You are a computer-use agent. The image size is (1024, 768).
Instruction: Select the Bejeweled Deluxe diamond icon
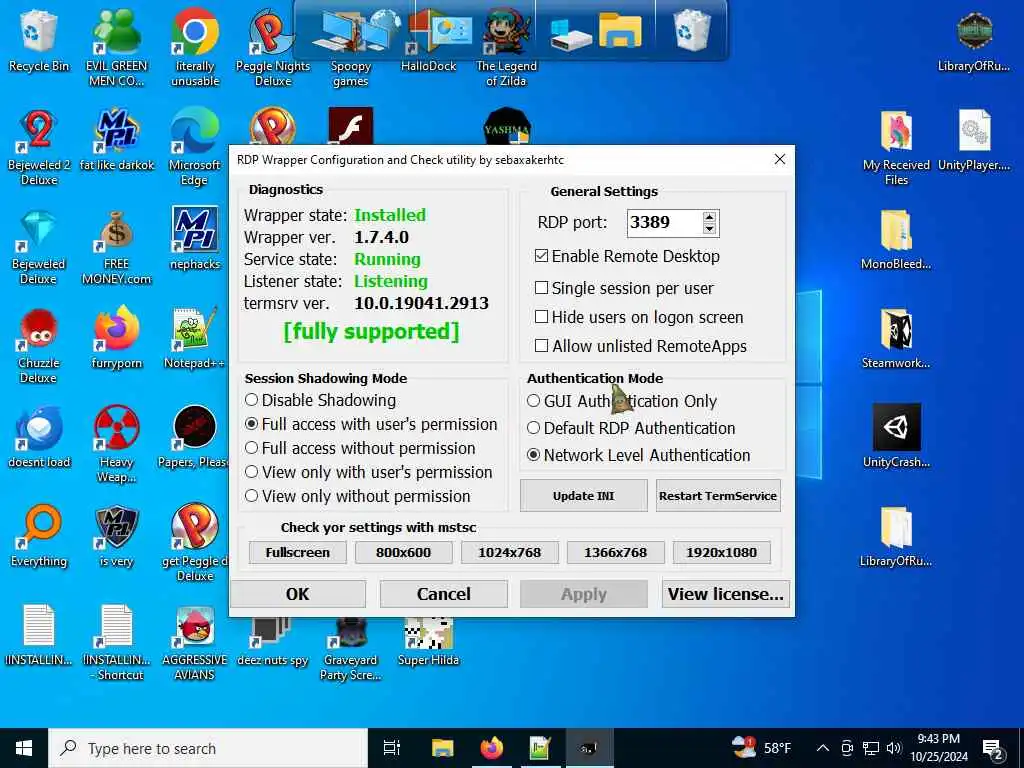tap(39, 246)
